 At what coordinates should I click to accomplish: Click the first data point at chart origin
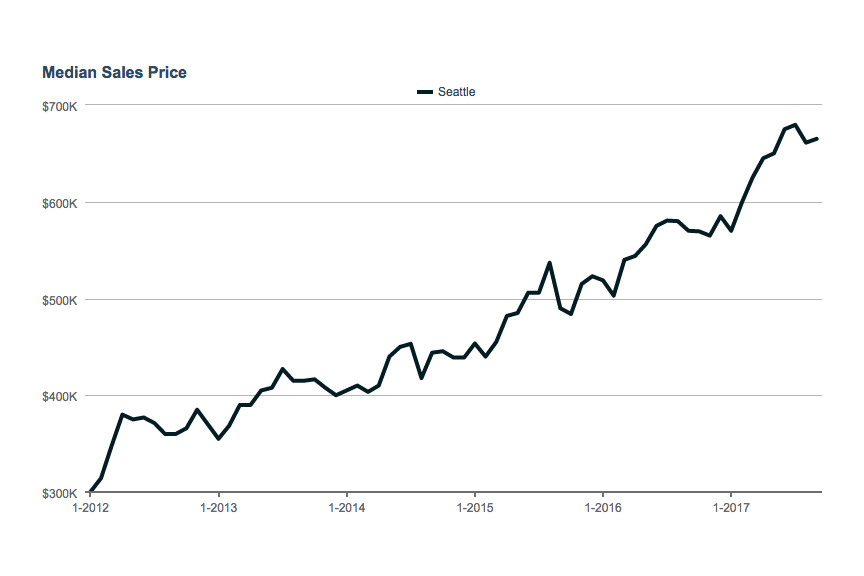point(91,492)
